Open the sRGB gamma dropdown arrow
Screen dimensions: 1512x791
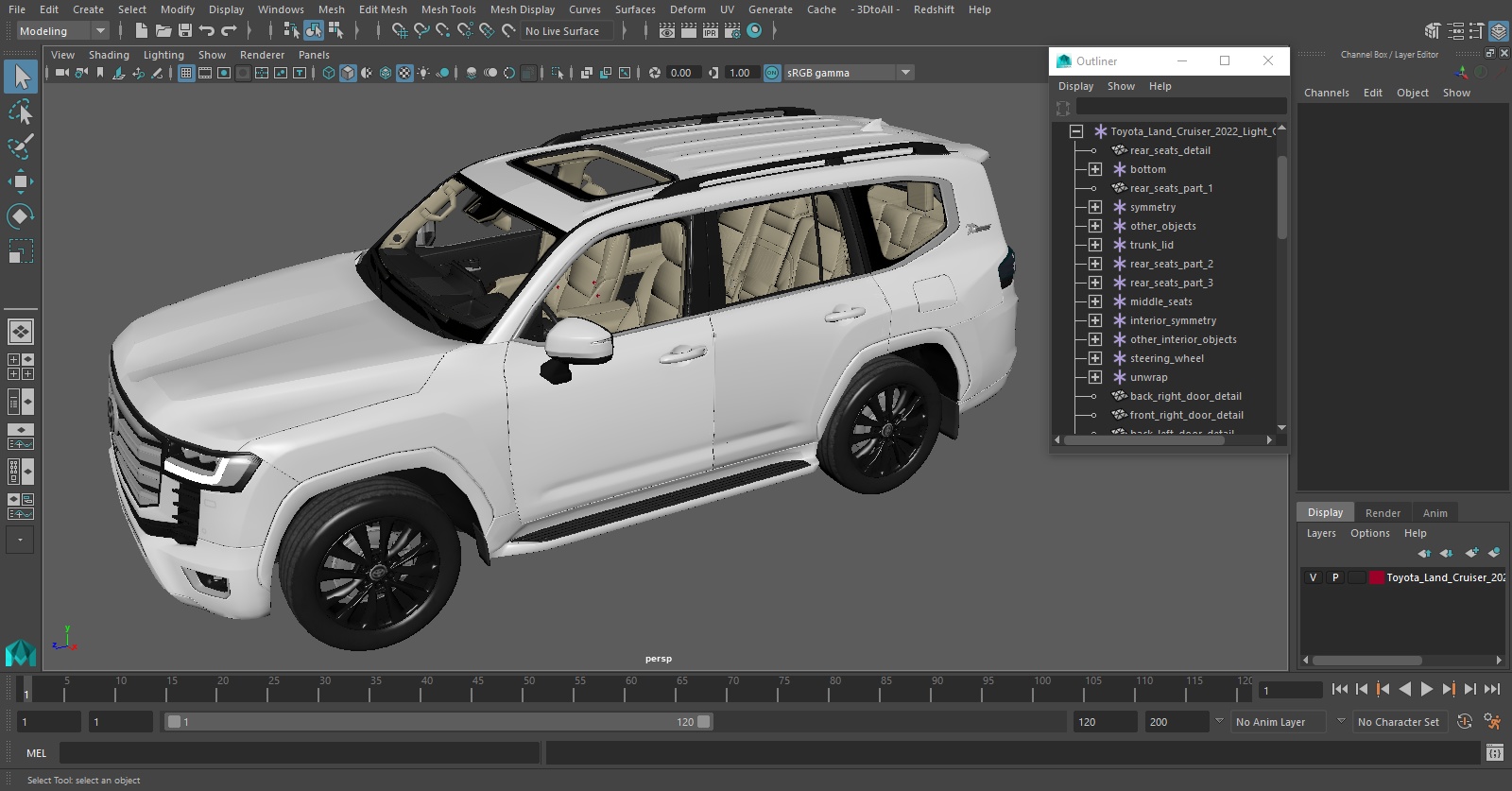point(905,73)
